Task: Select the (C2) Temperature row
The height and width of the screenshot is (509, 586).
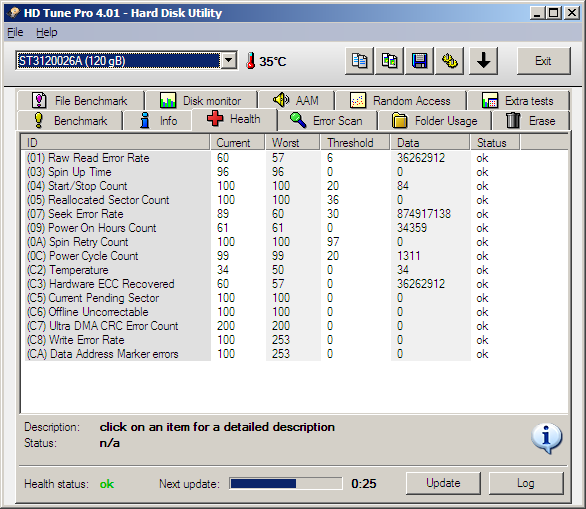Action: (295, 270)
